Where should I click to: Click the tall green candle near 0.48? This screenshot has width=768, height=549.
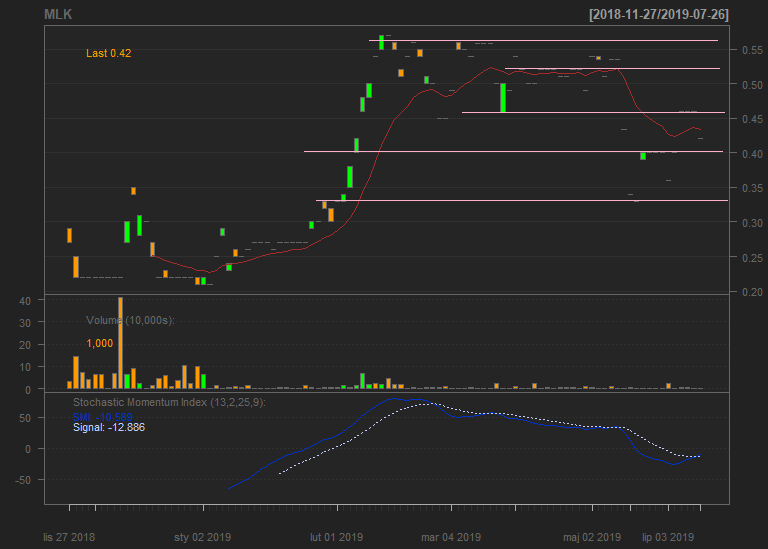tap(503, 98)
